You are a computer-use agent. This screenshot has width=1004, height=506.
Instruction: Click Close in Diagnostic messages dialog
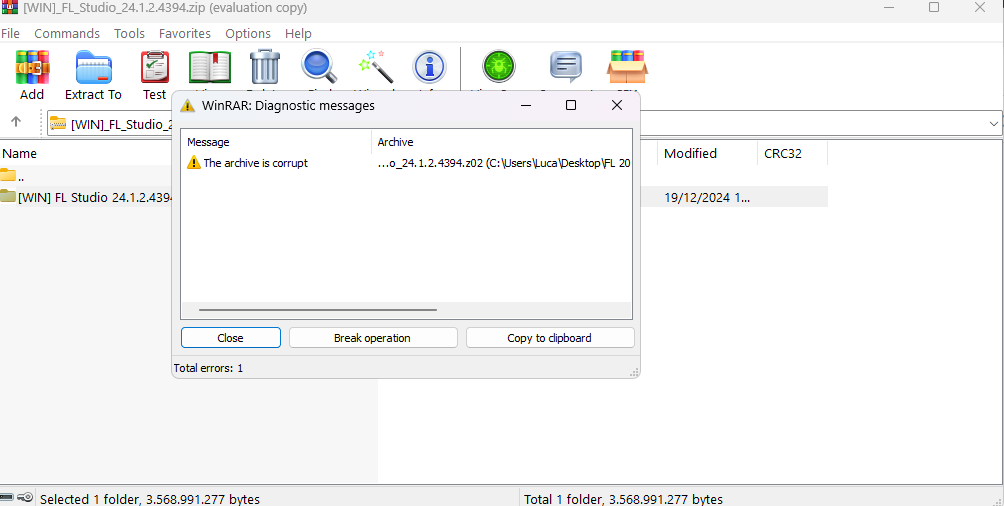click(231, 338)
